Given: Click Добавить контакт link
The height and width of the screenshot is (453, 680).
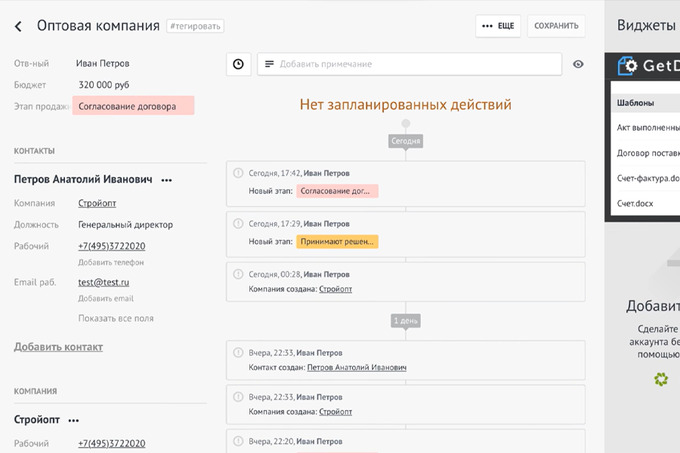Looking at the screenshot, I should (58, 347).
